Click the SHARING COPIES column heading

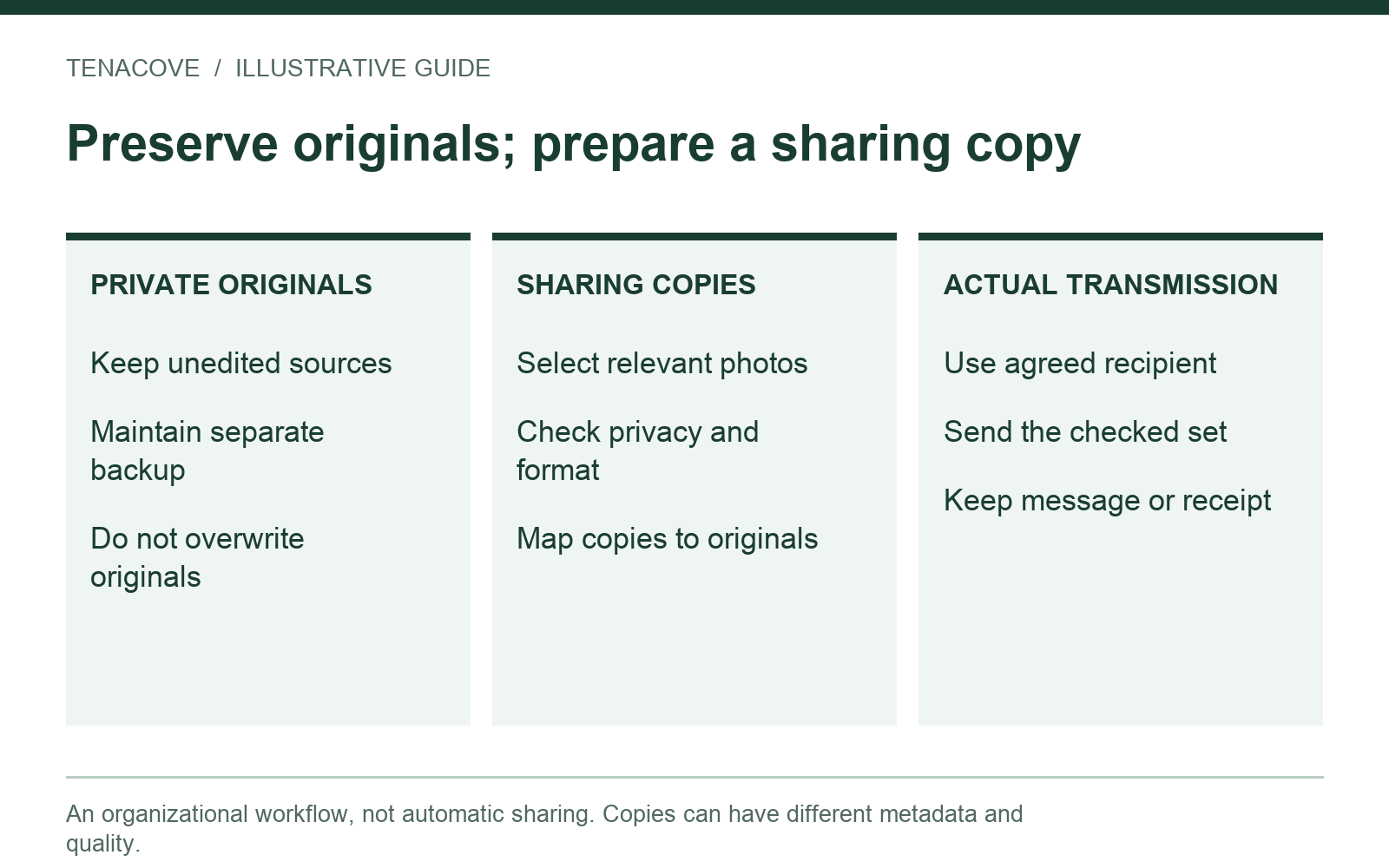[x=636, y=285]
